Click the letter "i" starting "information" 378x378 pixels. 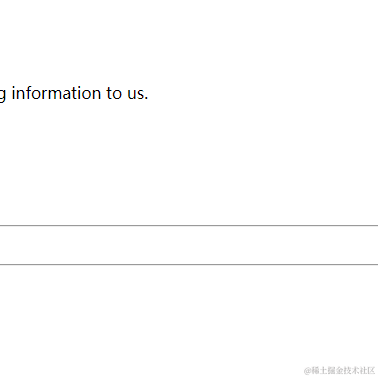[x=14, y=93]
